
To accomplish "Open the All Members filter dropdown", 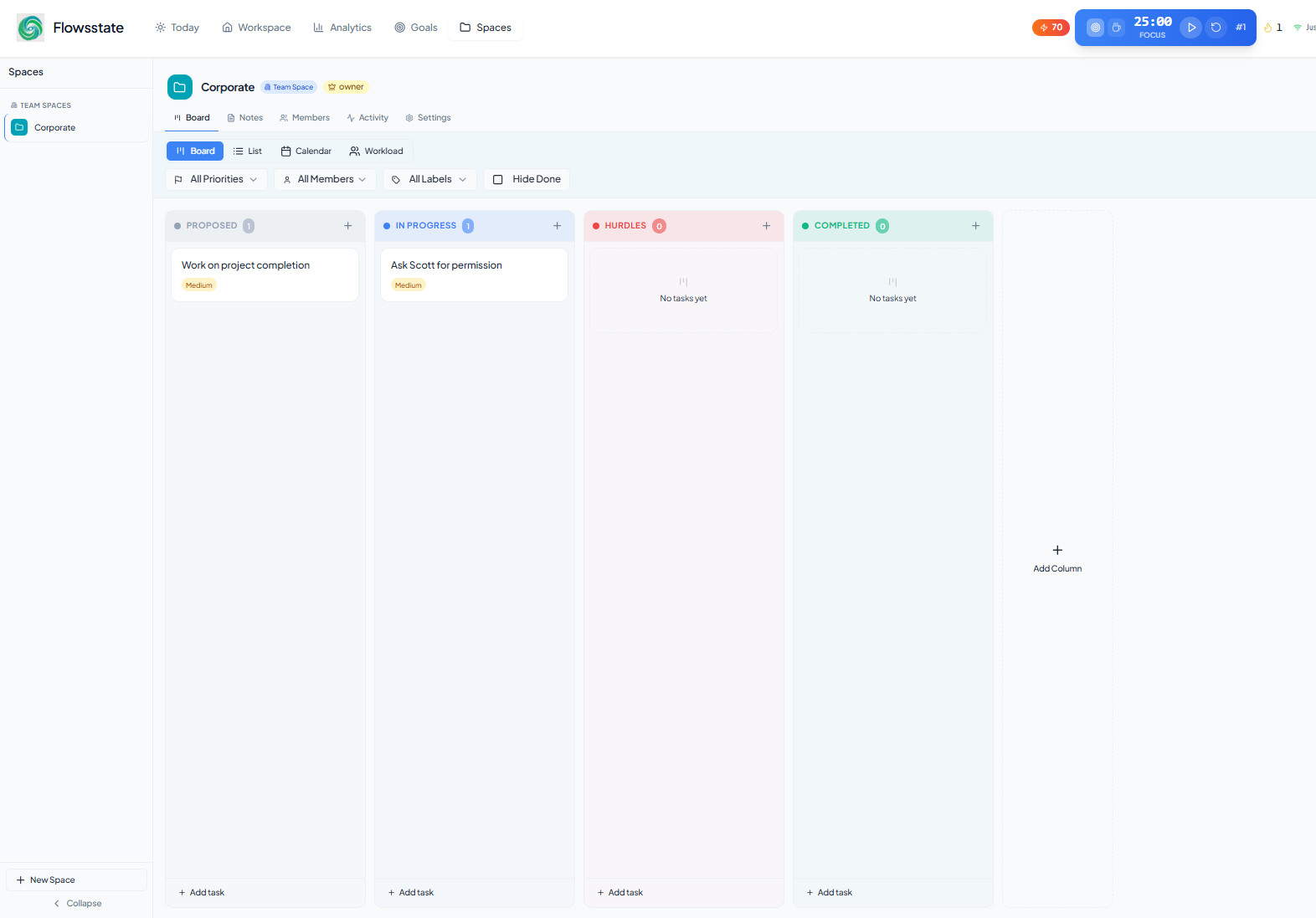I will [x=325, y=179].
